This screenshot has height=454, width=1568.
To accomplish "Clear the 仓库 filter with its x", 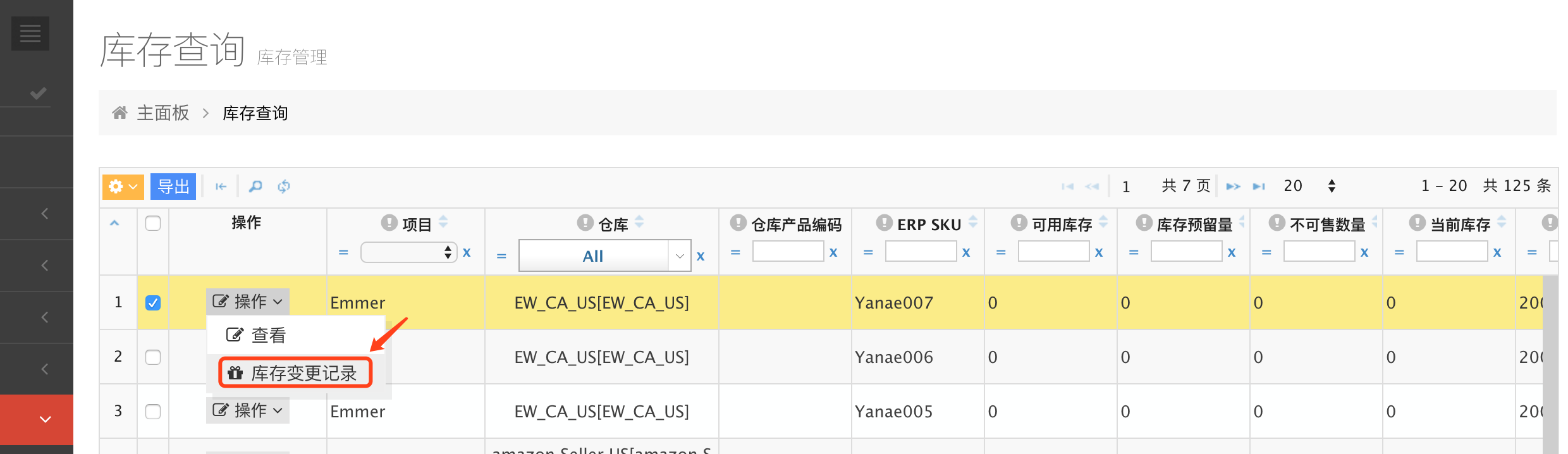I will pos(701,255).
